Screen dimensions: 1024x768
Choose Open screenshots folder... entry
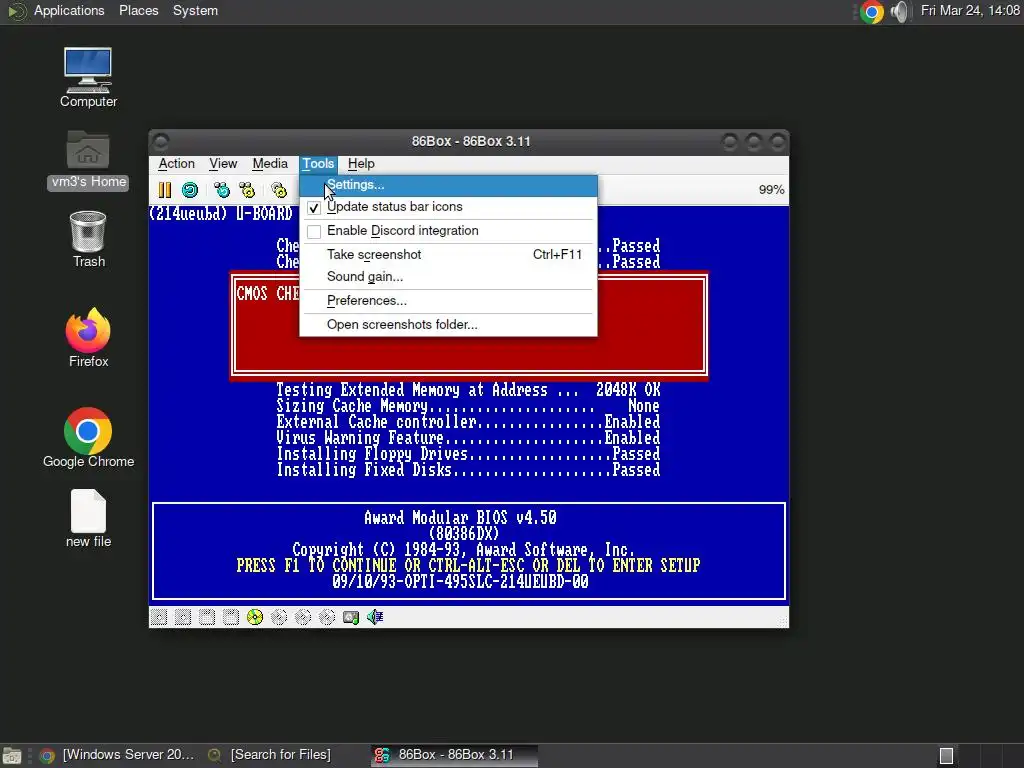tap(448, 325)
